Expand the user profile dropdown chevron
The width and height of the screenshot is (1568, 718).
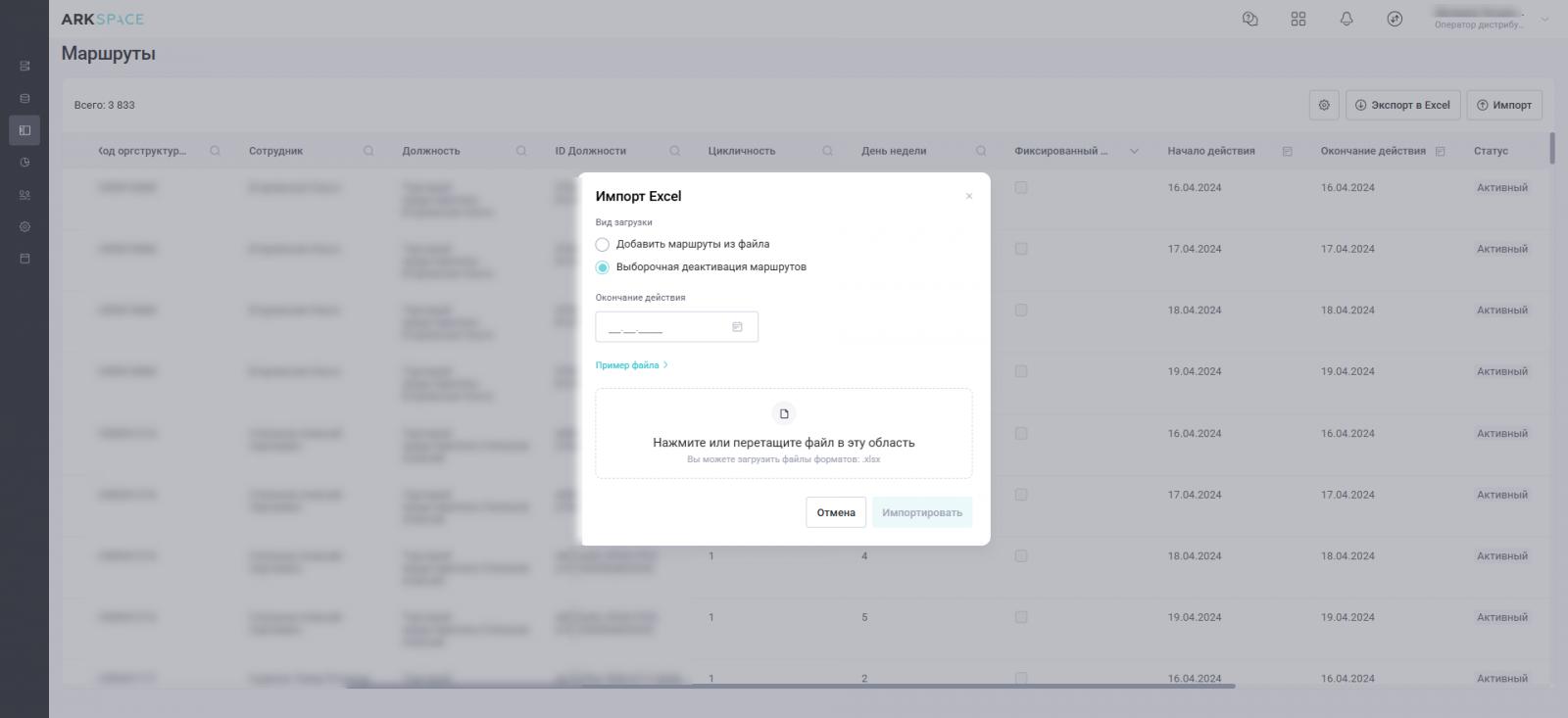1545,19
